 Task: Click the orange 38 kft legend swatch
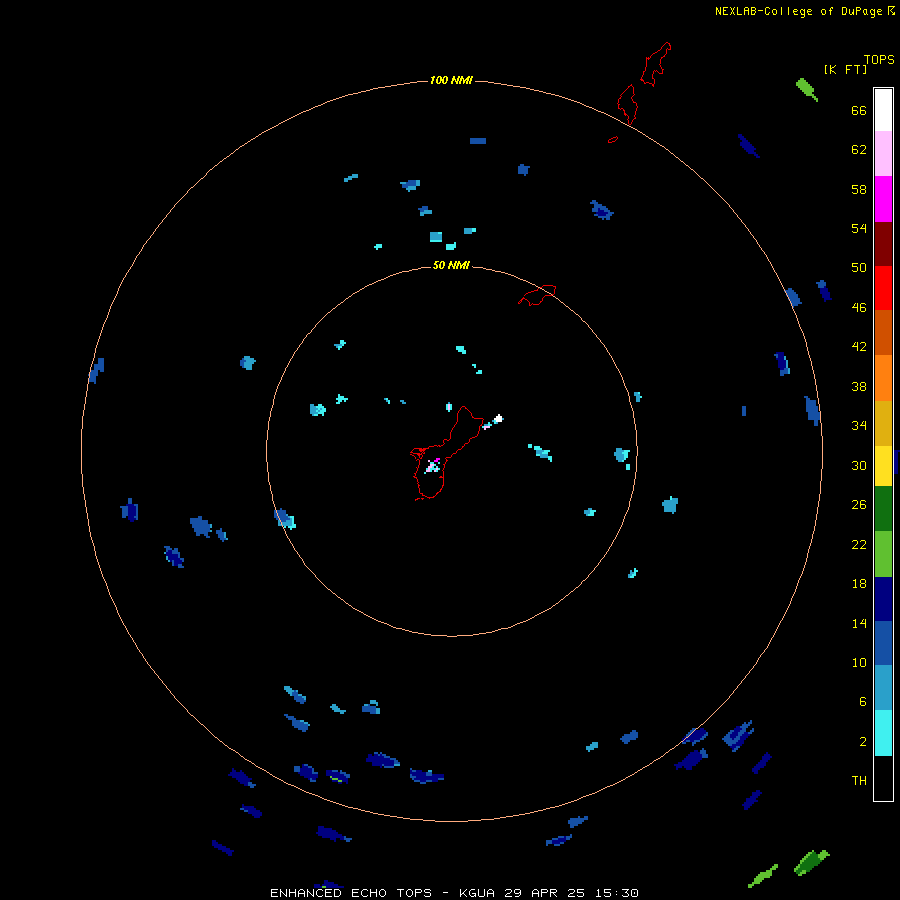883,378
